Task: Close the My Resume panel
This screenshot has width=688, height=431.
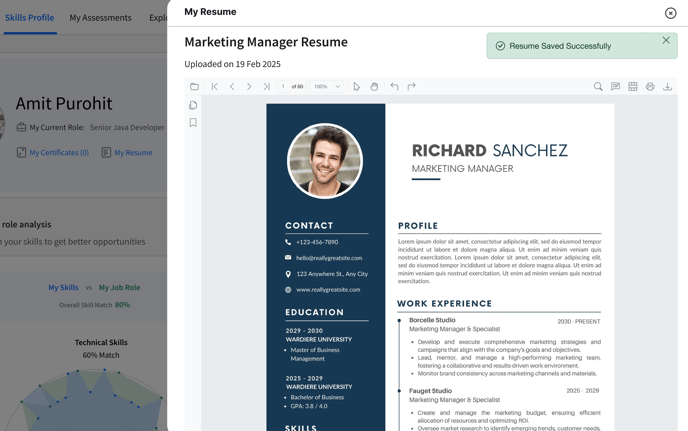Action: (x=670, y=13)
